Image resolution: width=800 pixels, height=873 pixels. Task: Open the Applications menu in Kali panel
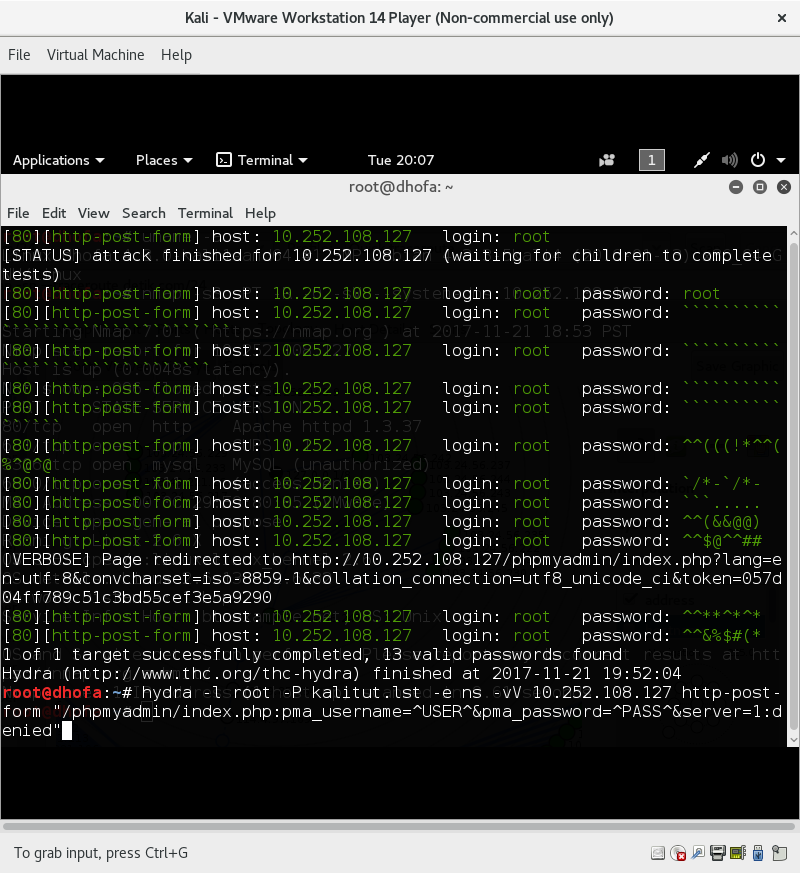pyautogui.click(x=58, y=160)
